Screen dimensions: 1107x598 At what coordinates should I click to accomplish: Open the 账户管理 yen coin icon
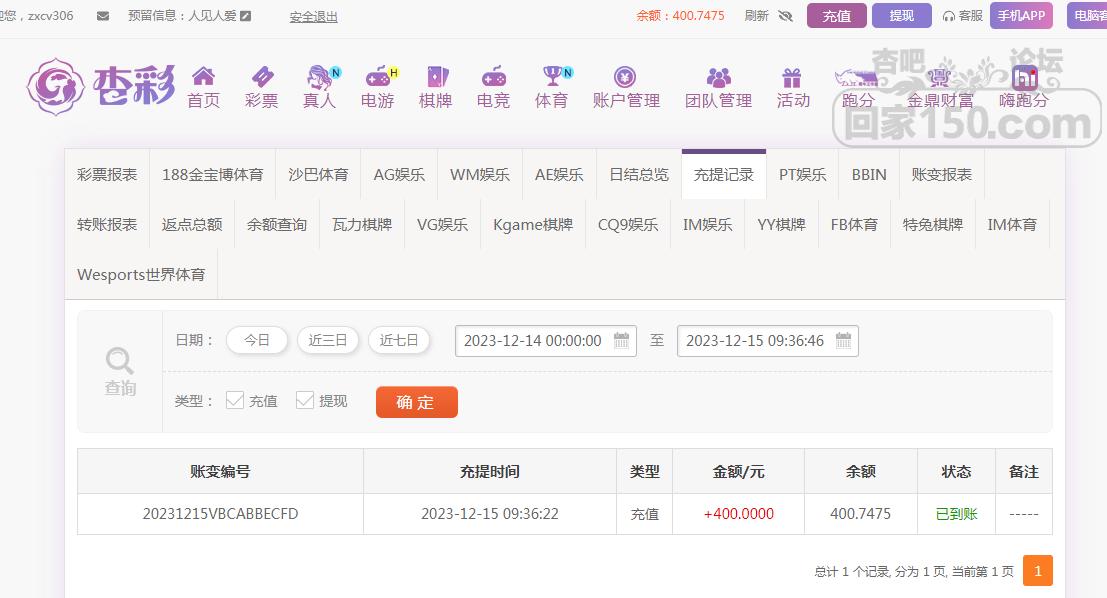click(625, 76)
